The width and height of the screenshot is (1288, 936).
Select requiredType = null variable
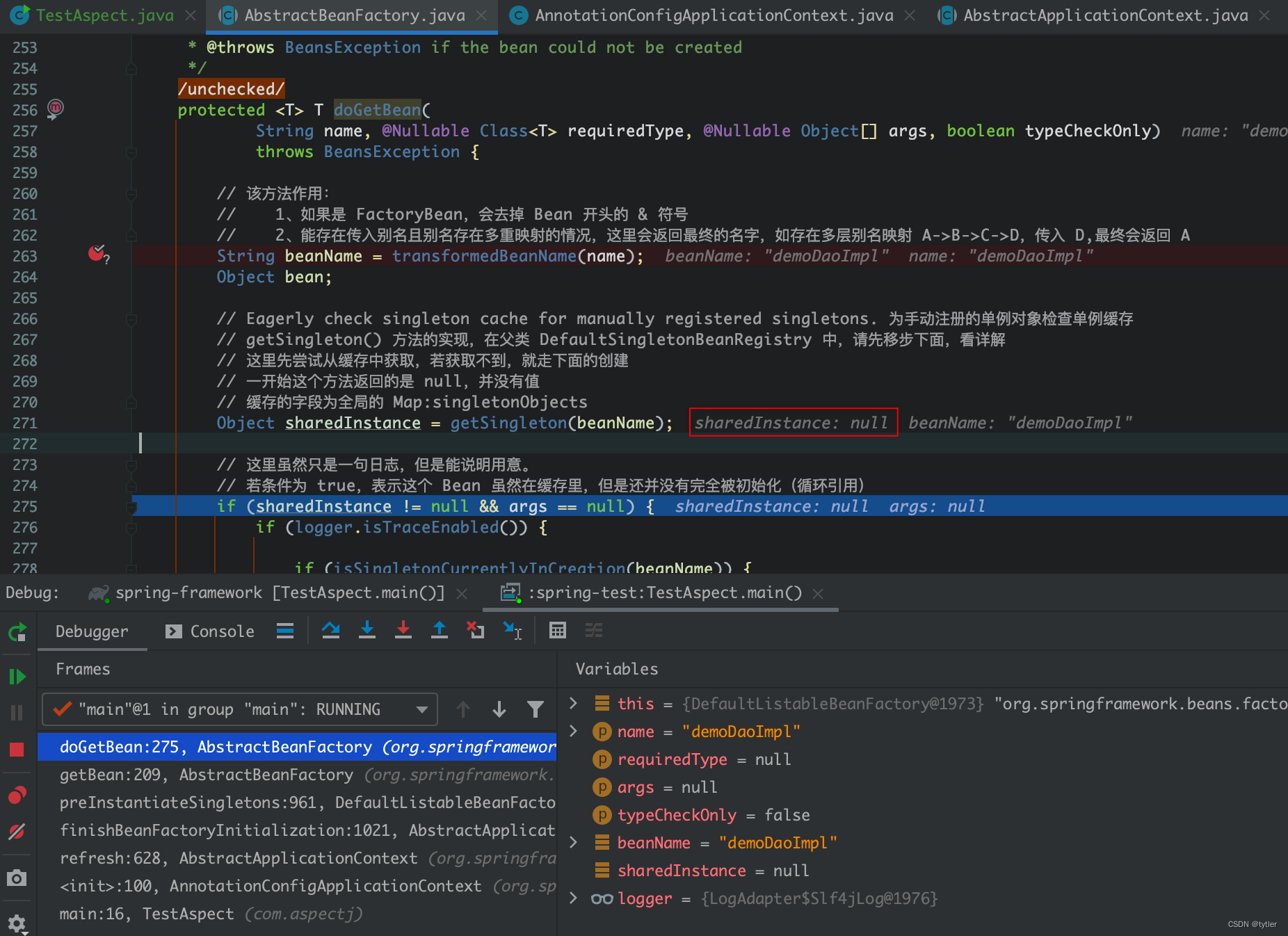(922, 759)
